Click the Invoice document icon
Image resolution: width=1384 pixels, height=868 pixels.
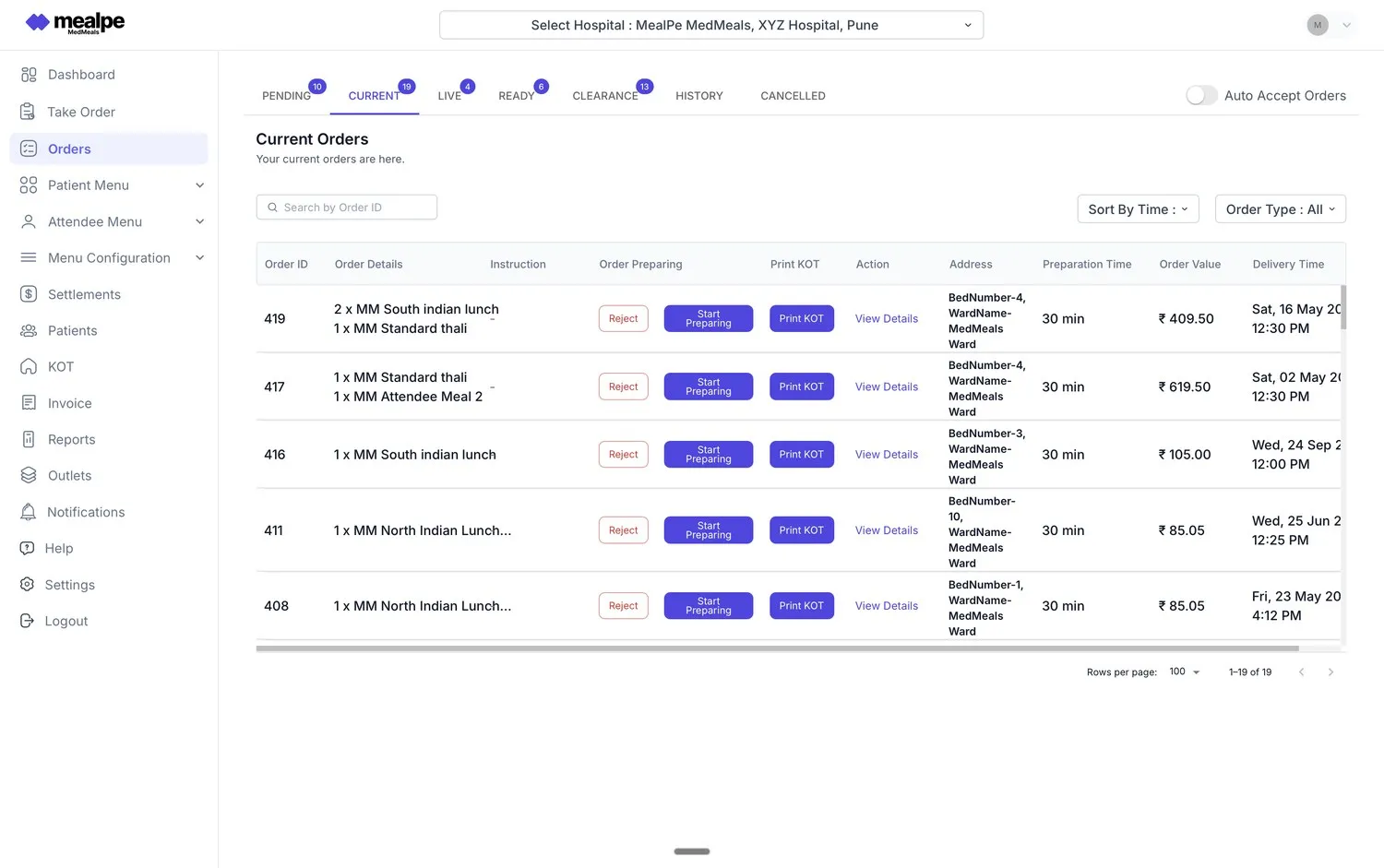click(x=29, y=403)
